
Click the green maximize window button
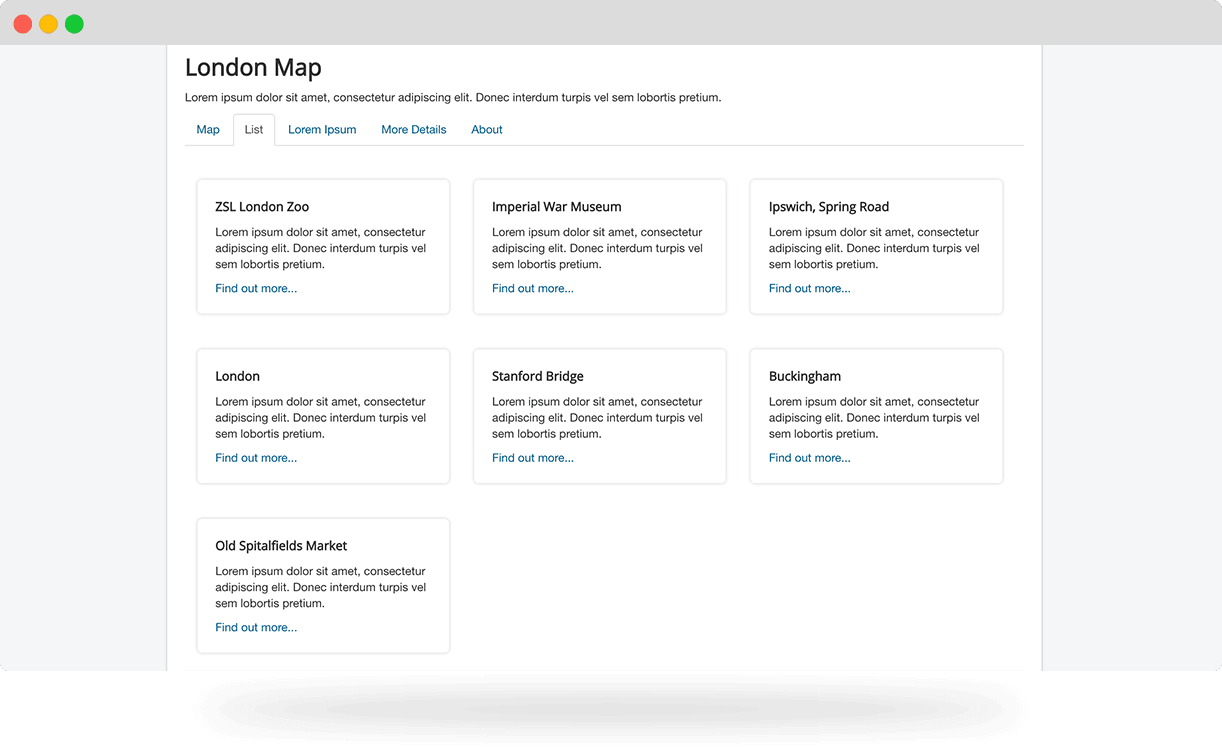(74, 24)
